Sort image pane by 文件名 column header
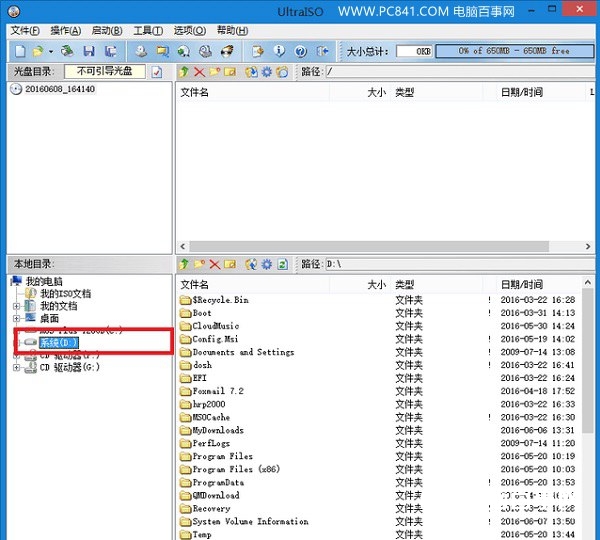Image resolution: width=600 pixels, height=540 pixels. [253, 92]
